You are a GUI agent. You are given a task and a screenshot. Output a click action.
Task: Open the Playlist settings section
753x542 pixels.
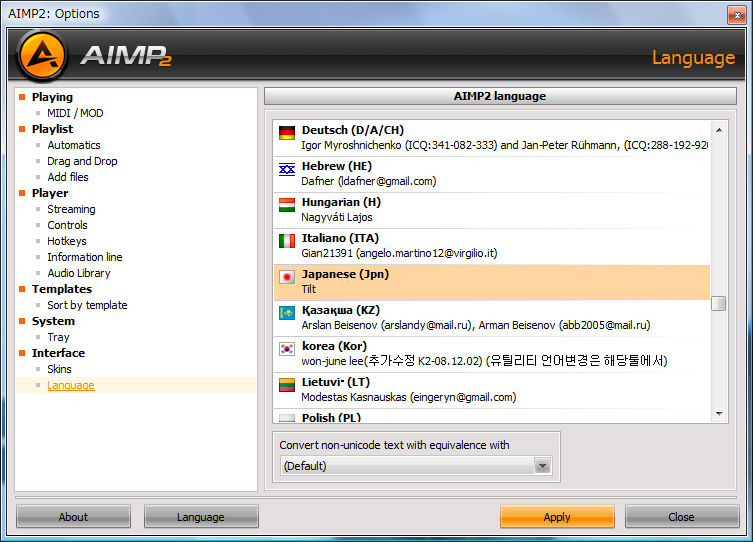pos(52,129)
